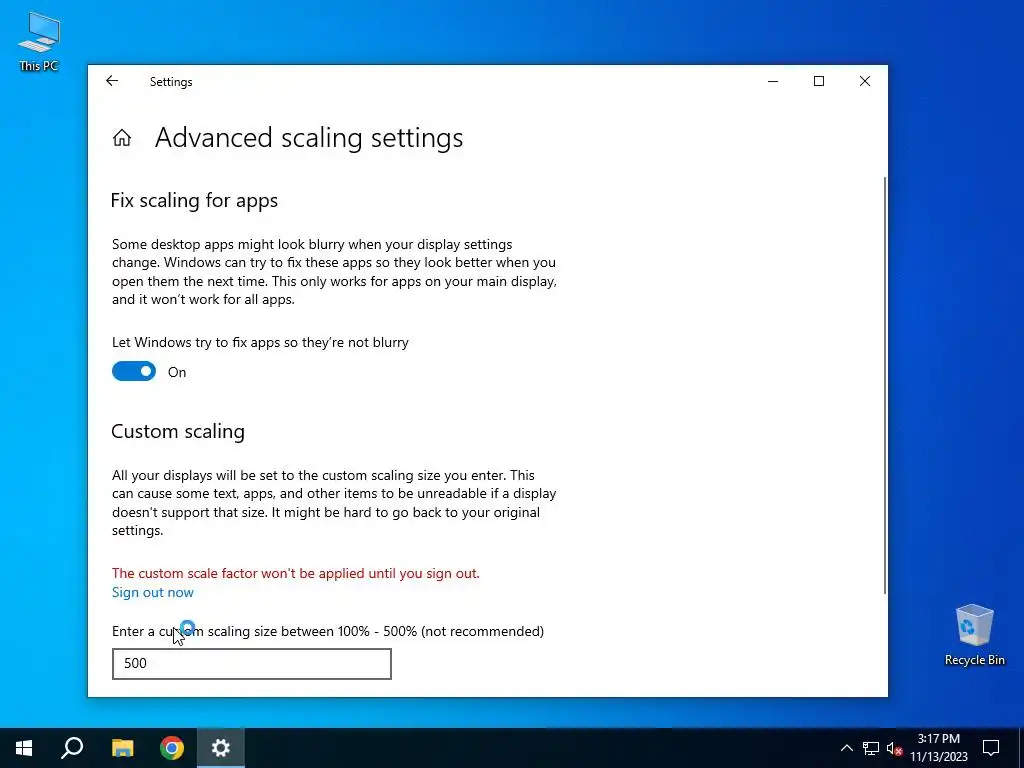The width and height of the screenshot is (1024, 768).
Task: Select the This PC desktop icon
Action: point(39,42)
